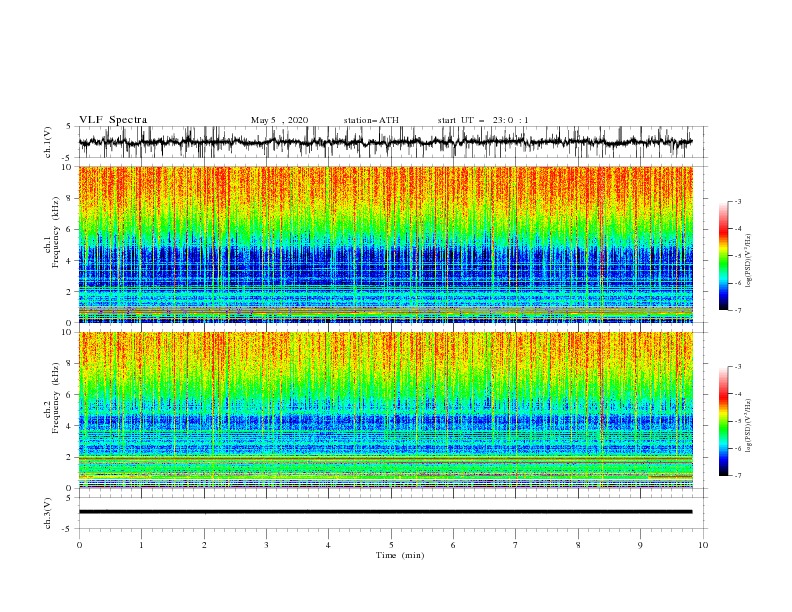Click the upper colorbar's log(PSD) label
The image size is (792, 612).
(748, 260)
